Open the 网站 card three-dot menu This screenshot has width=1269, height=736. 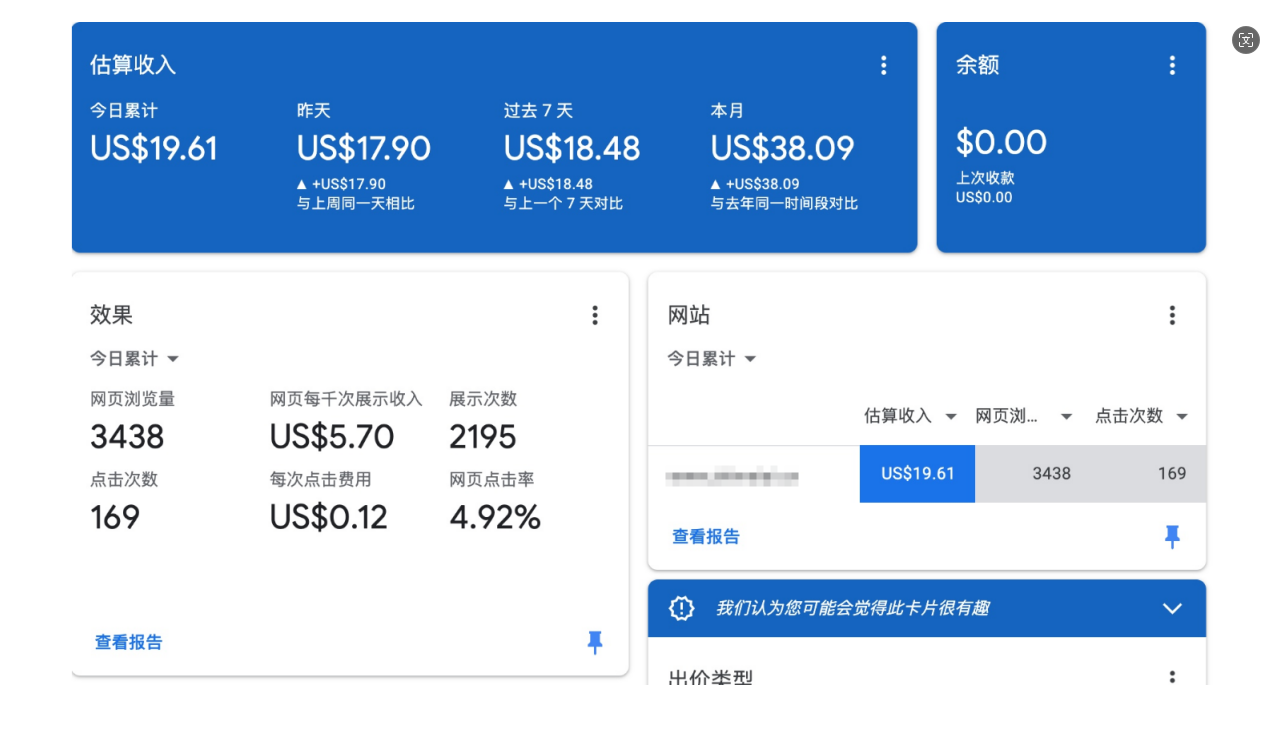[x=1172, y=316]
